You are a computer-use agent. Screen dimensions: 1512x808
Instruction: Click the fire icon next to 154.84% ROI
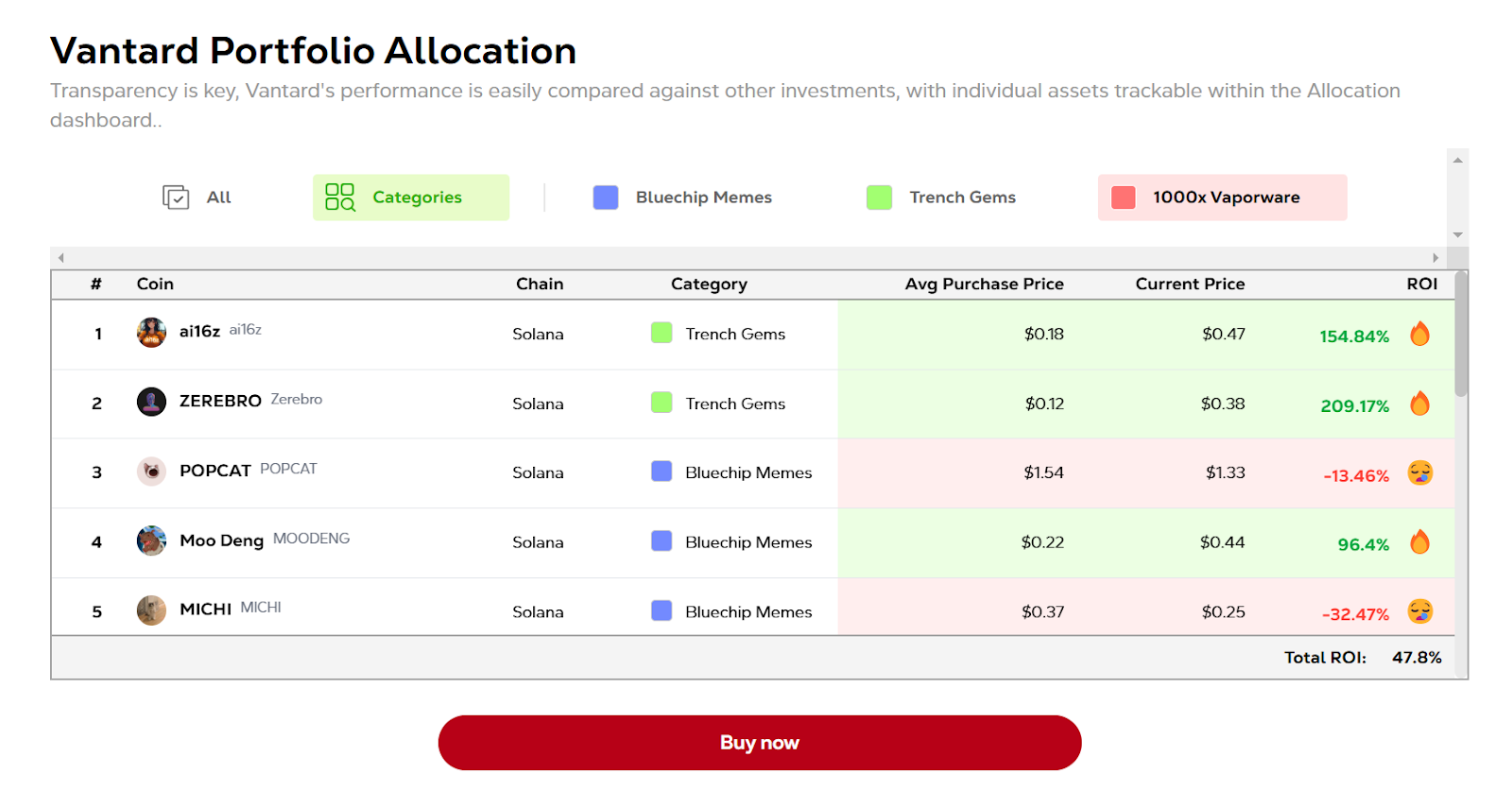pyautogui.click(x=1419, y=334)
